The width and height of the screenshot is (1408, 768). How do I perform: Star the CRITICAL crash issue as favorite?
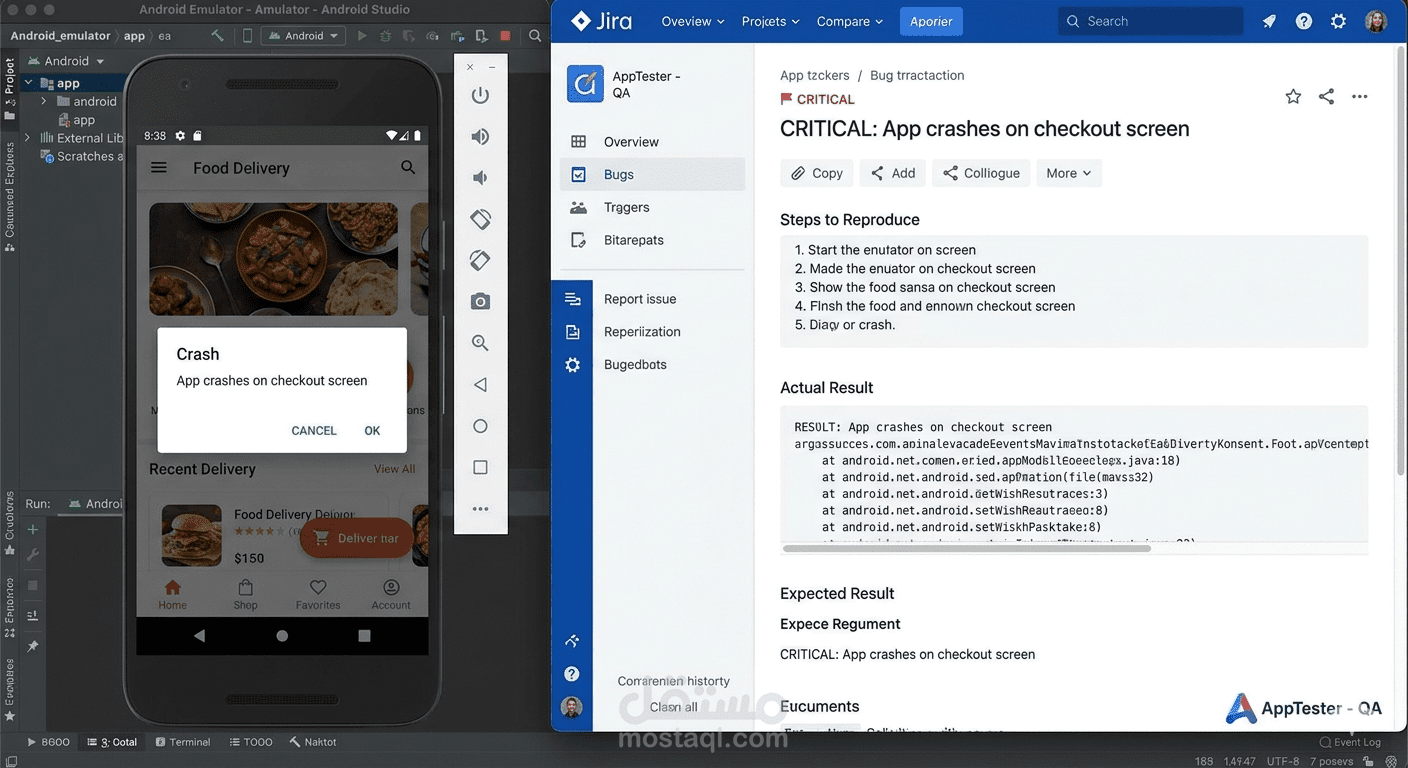coord(1293,96)
